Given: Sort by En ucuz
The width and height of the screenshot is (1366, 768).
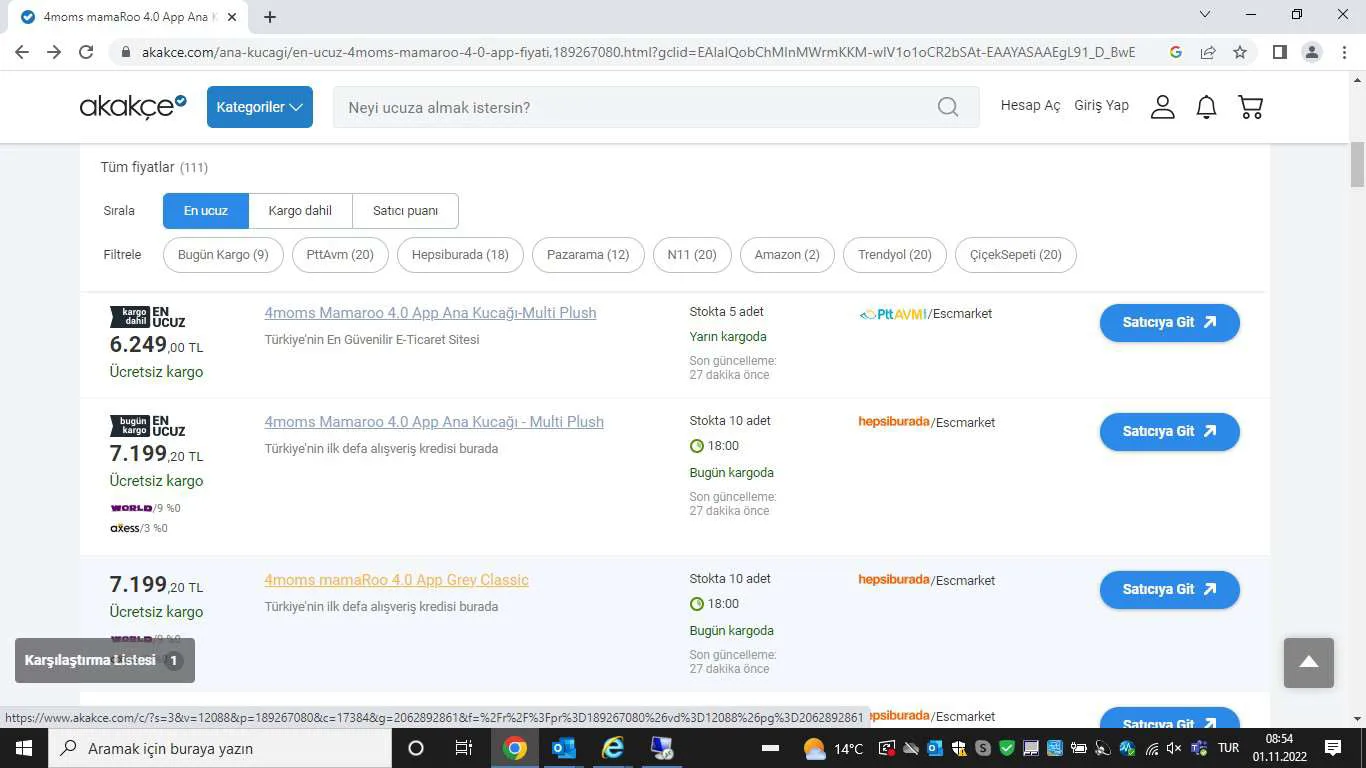Looking at the screenshot, I should [x=206, y=211].
